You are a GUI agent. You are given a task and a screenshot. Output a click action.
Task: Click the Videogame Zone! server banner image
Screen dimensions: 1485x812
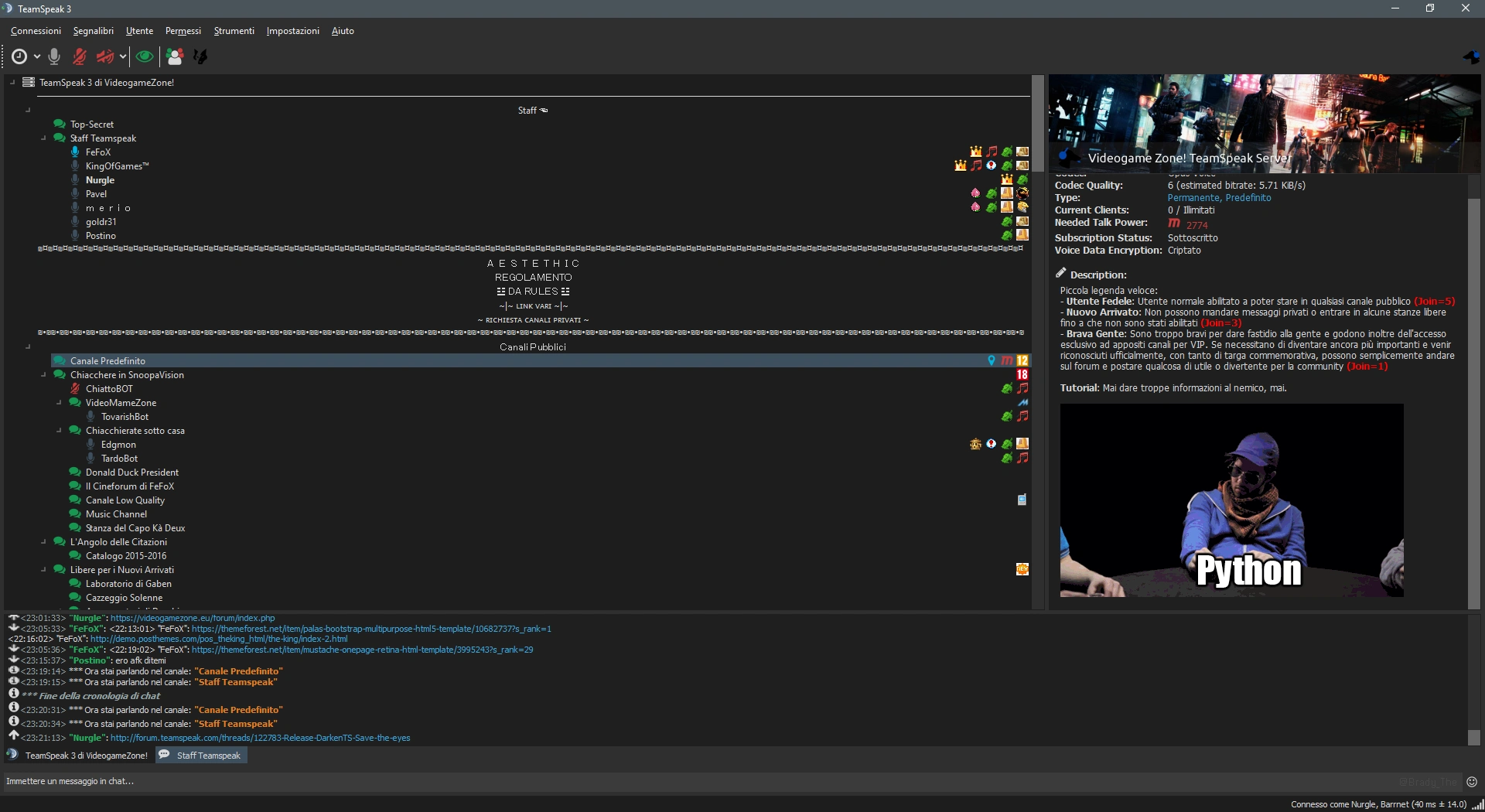(x=1265, y=124)
